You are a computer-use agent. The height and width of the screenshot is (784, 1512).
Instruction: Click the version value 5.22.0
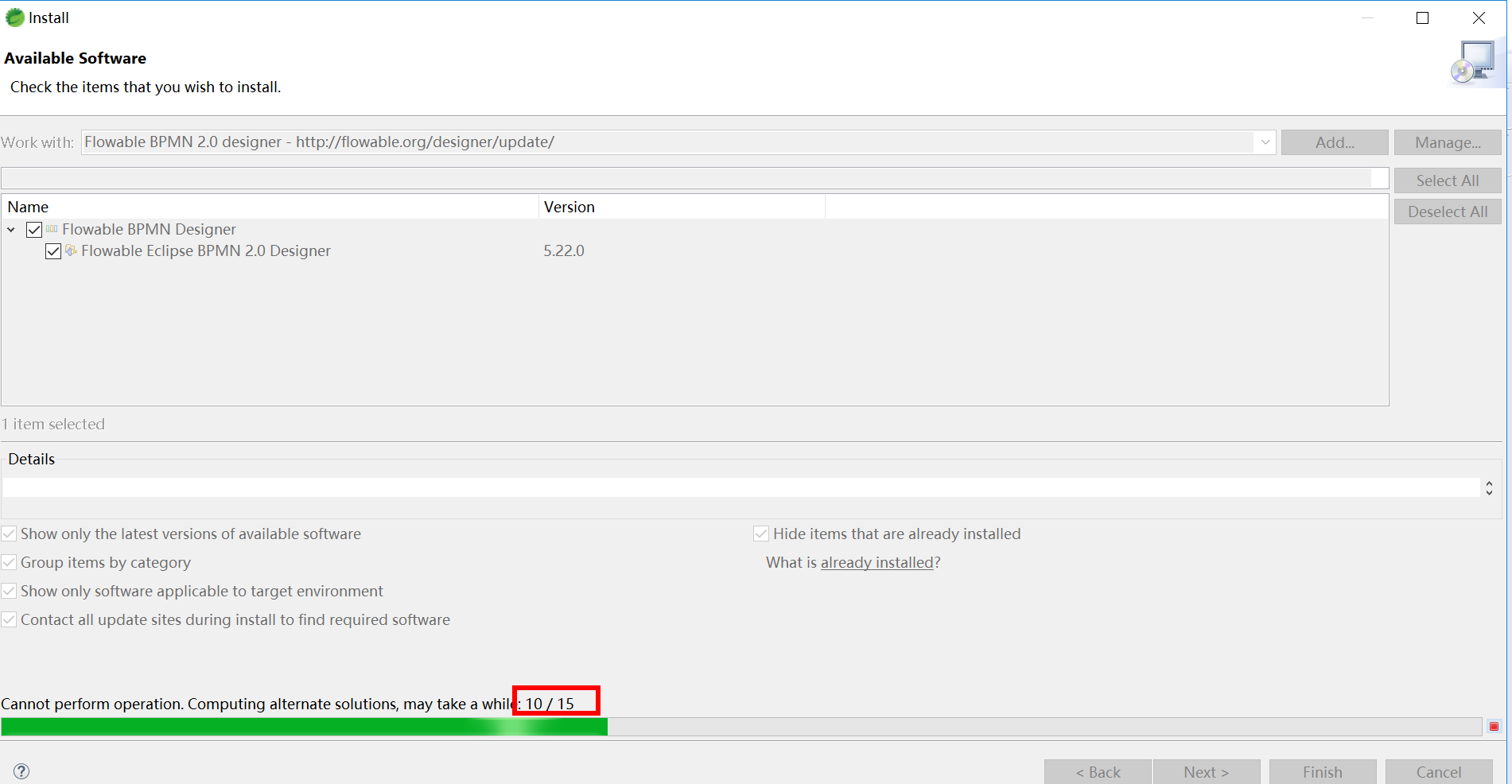(x=564, y=250)
